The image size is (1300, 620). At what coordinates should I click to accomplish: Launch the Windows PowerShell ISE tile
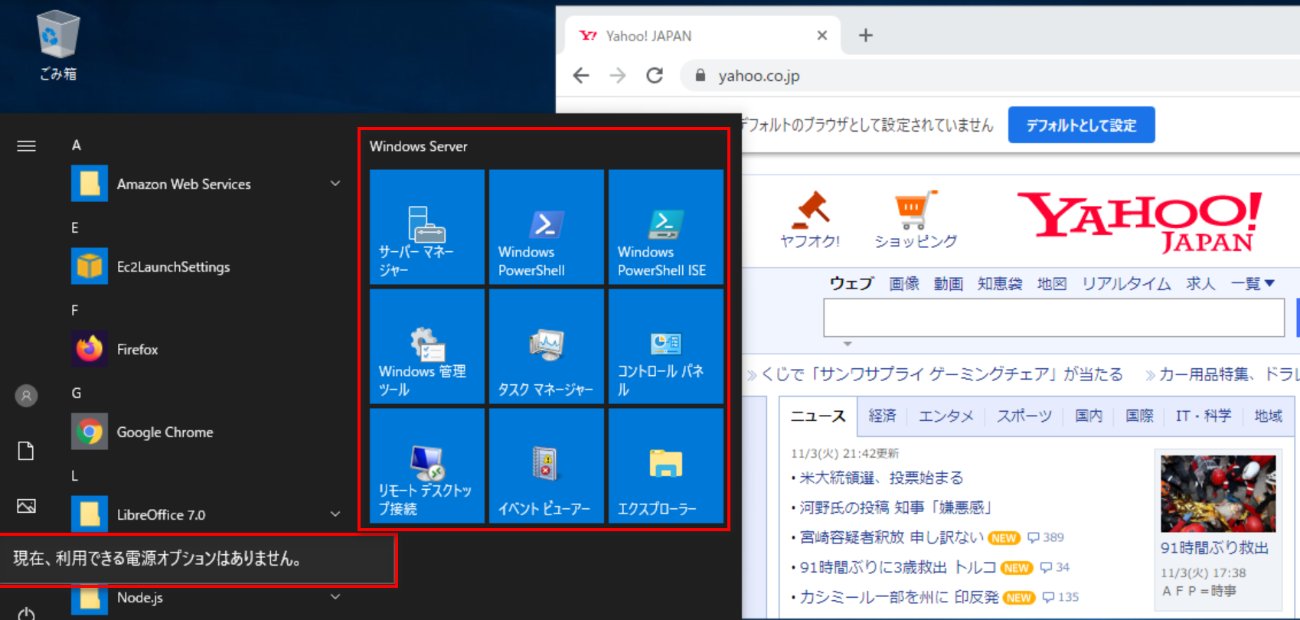click(x=665, y=227)
